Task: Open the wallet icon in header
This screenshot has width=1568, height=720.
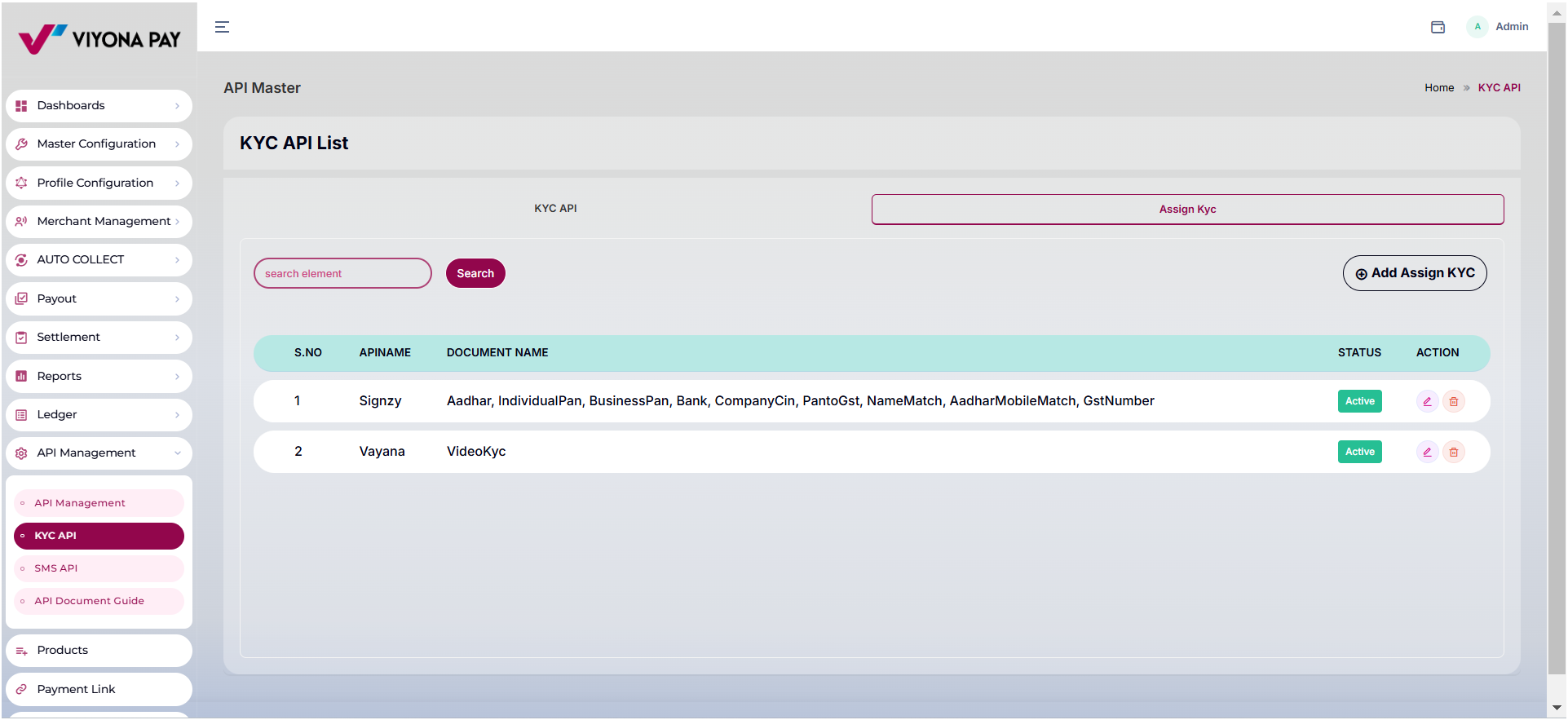Action: [1438, 27]
